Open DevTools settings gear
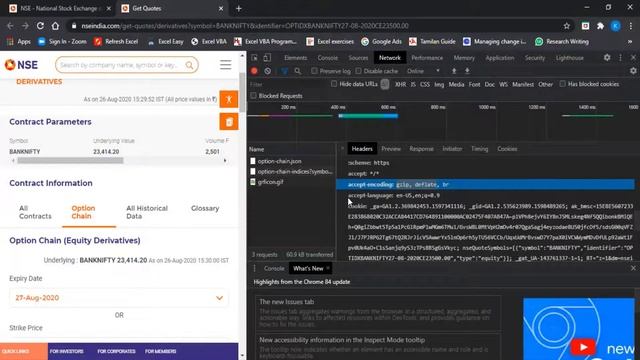The width and height of the screenshot is (640, 360). click(x=607, y=58)
